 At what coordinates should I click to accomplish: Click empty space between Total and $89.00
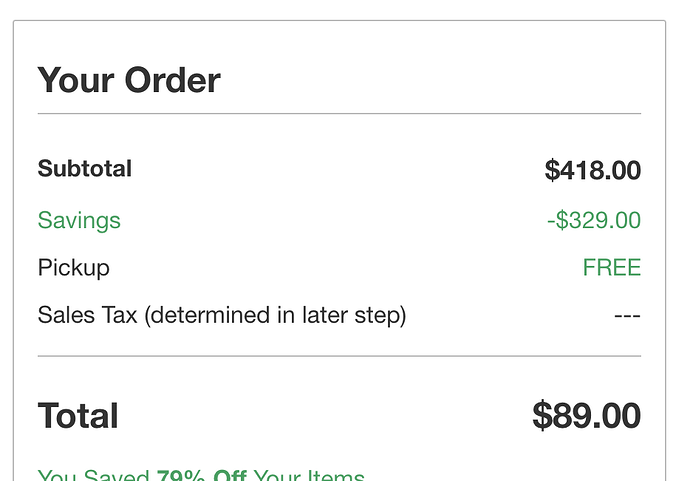(325, 415)
